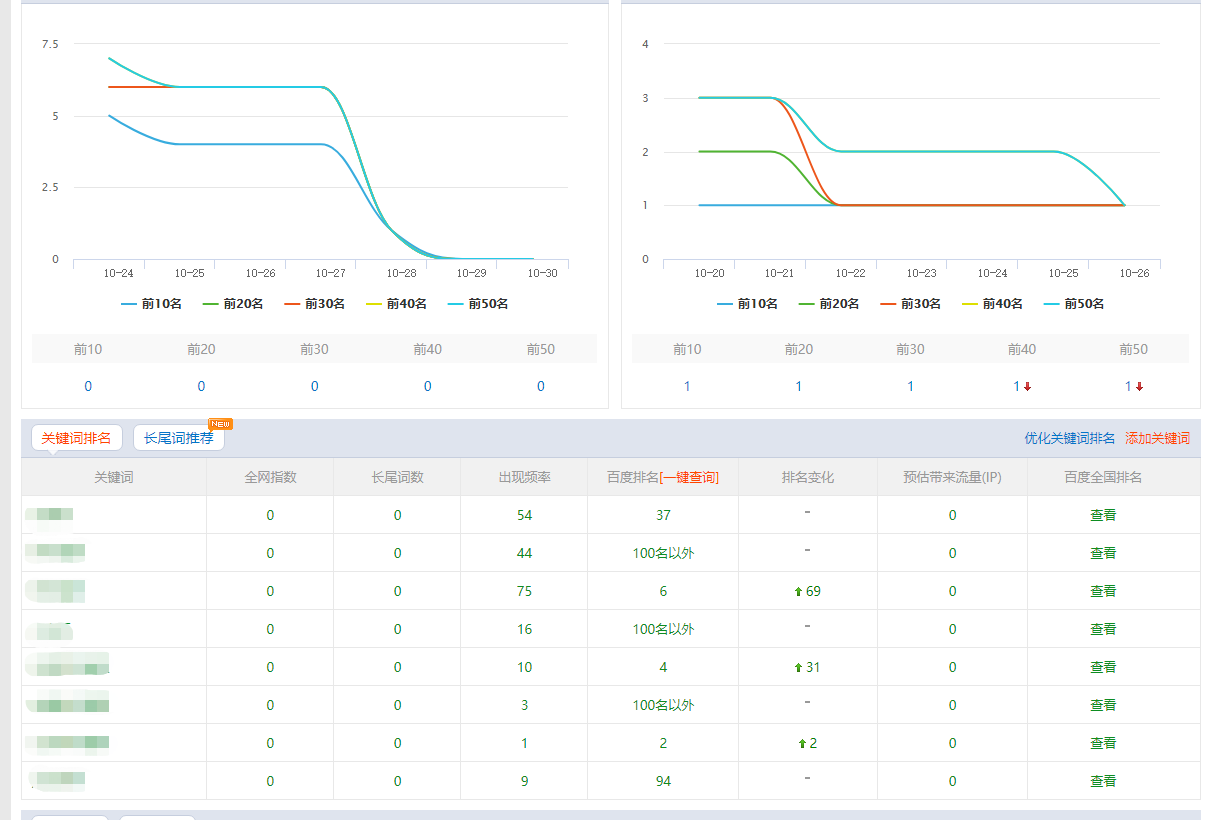Click the red down arrow under 前50
This screenshot has width=1209, height=820.
click(1139, 387)
